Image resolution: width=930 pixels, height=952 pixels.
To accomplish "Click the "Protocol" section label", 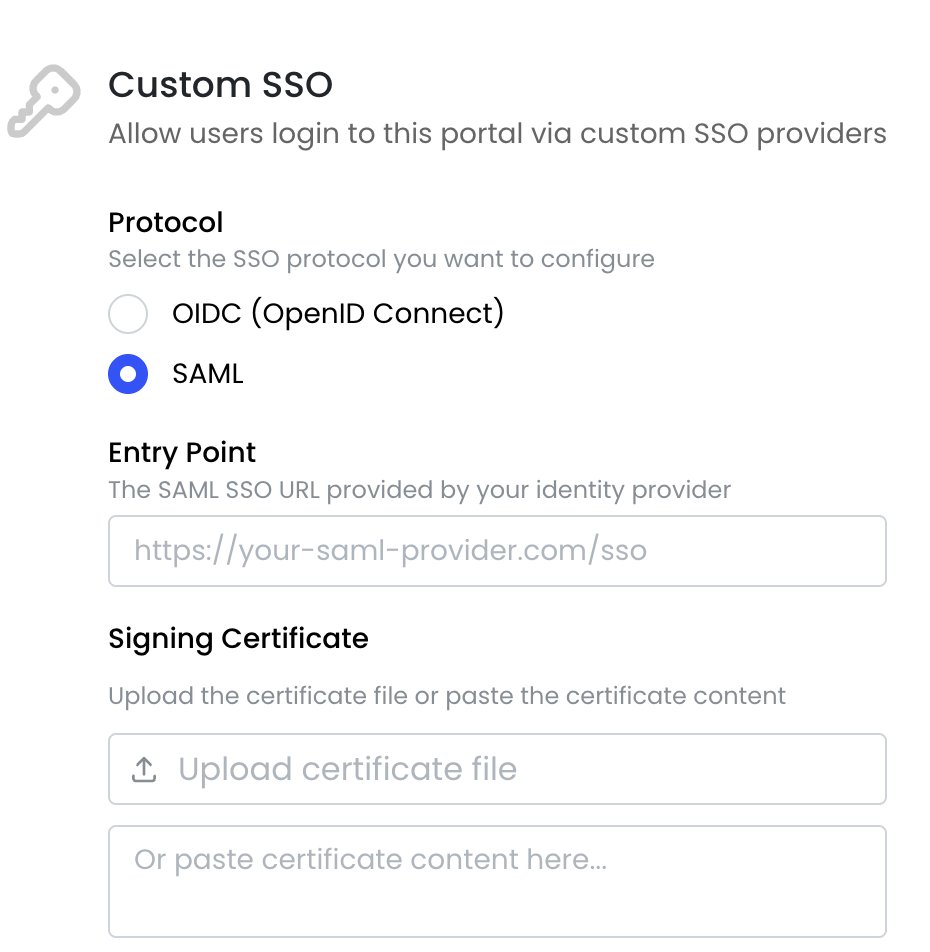I will [x=166, y=222].
